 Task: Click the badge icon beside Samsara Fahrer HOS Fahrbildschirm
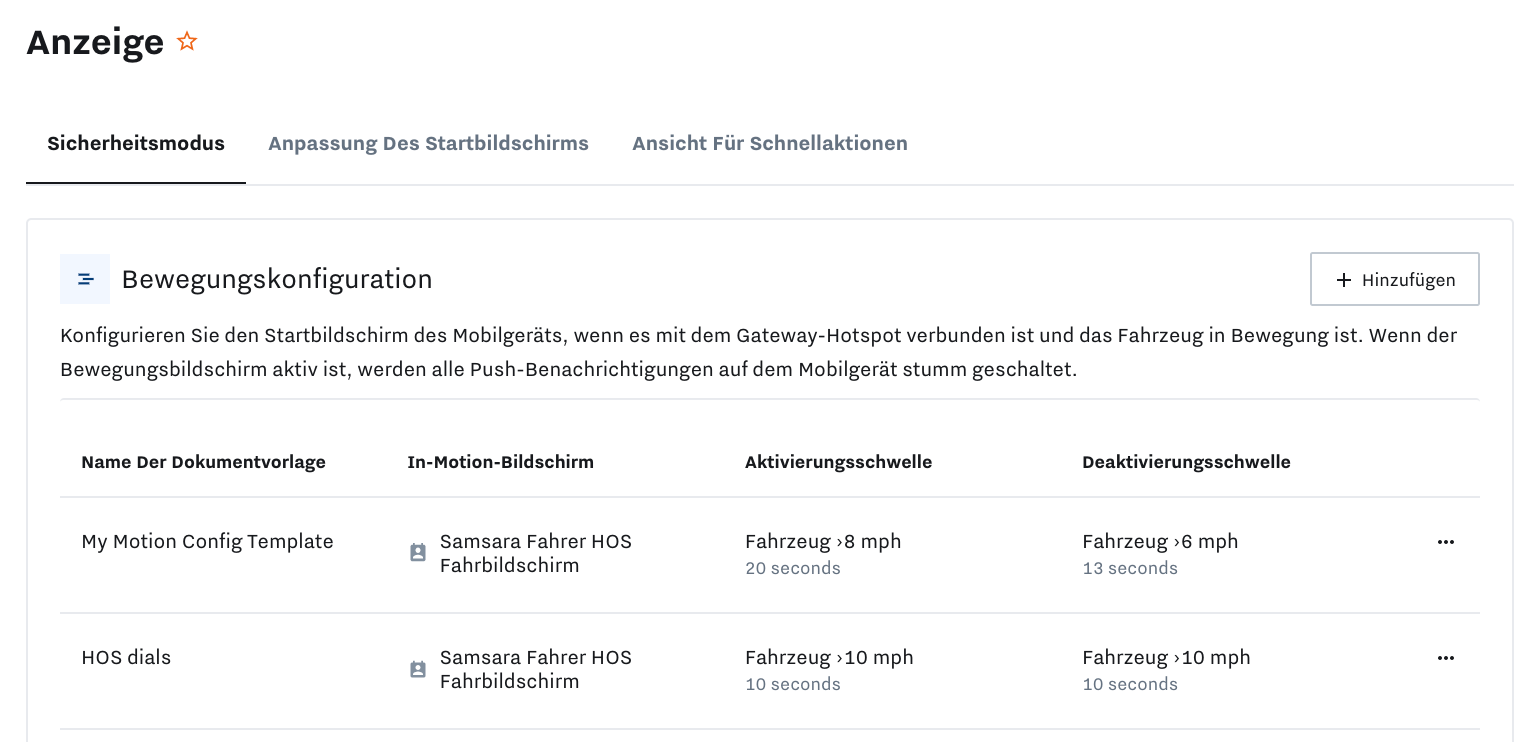(417, 552)
